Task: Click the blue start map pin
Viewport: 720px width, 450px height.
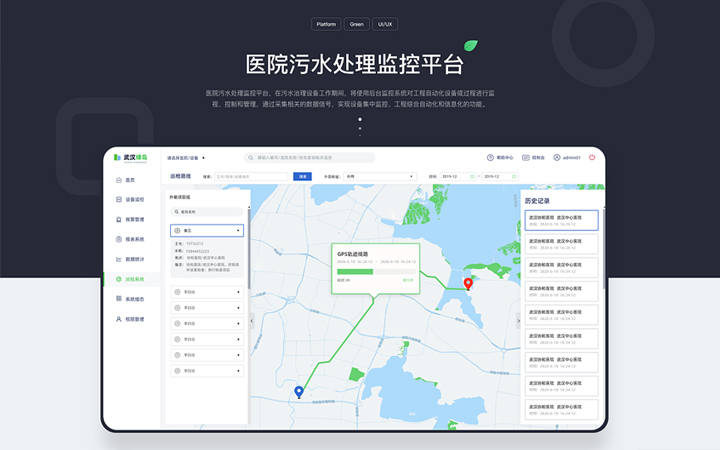Action: pyautogui.click(x=298, y=391)
